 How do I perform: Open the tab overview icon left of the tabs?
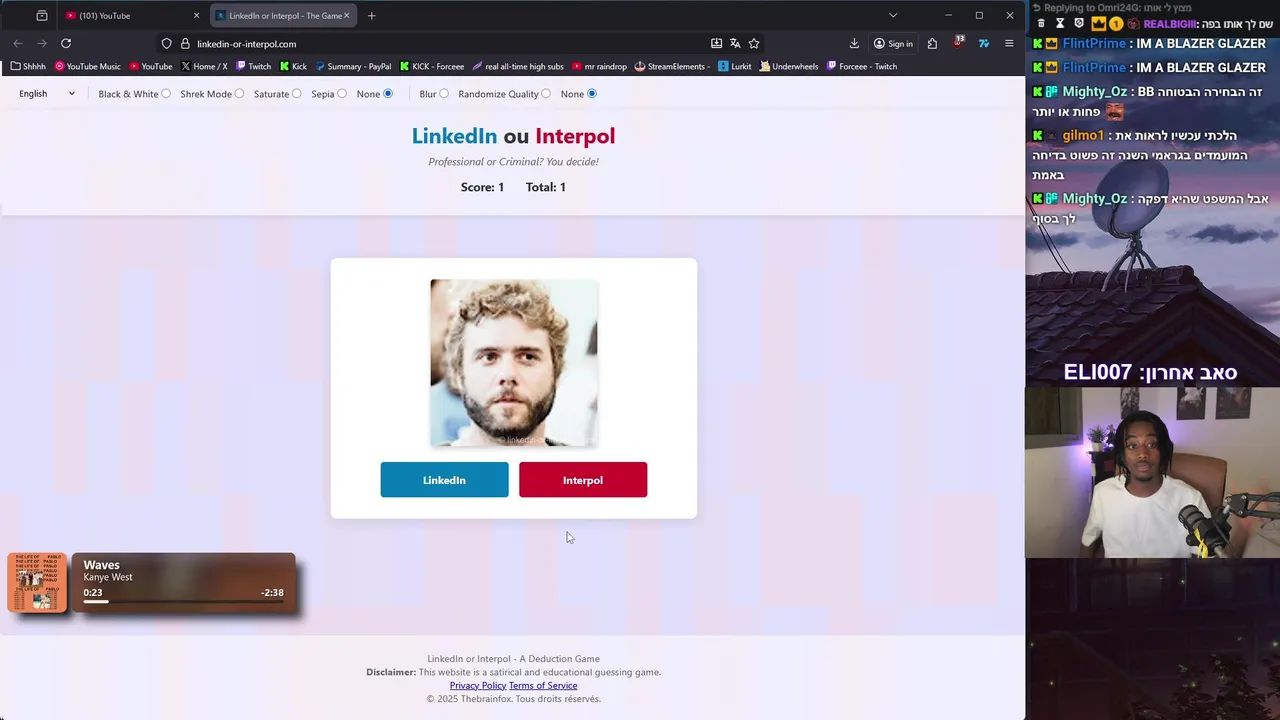click(41, 15)
